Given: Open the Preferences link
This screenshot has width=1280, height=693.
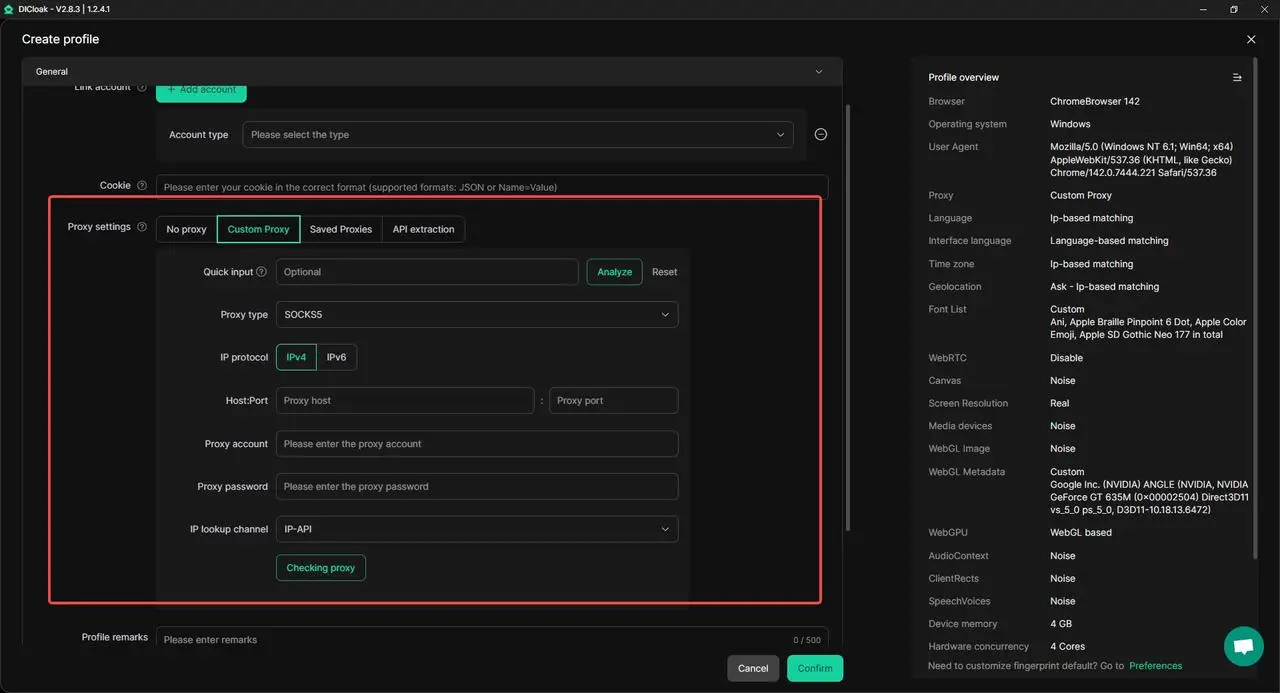Looking at the screenshot, I should click(x=1155, y=666).
